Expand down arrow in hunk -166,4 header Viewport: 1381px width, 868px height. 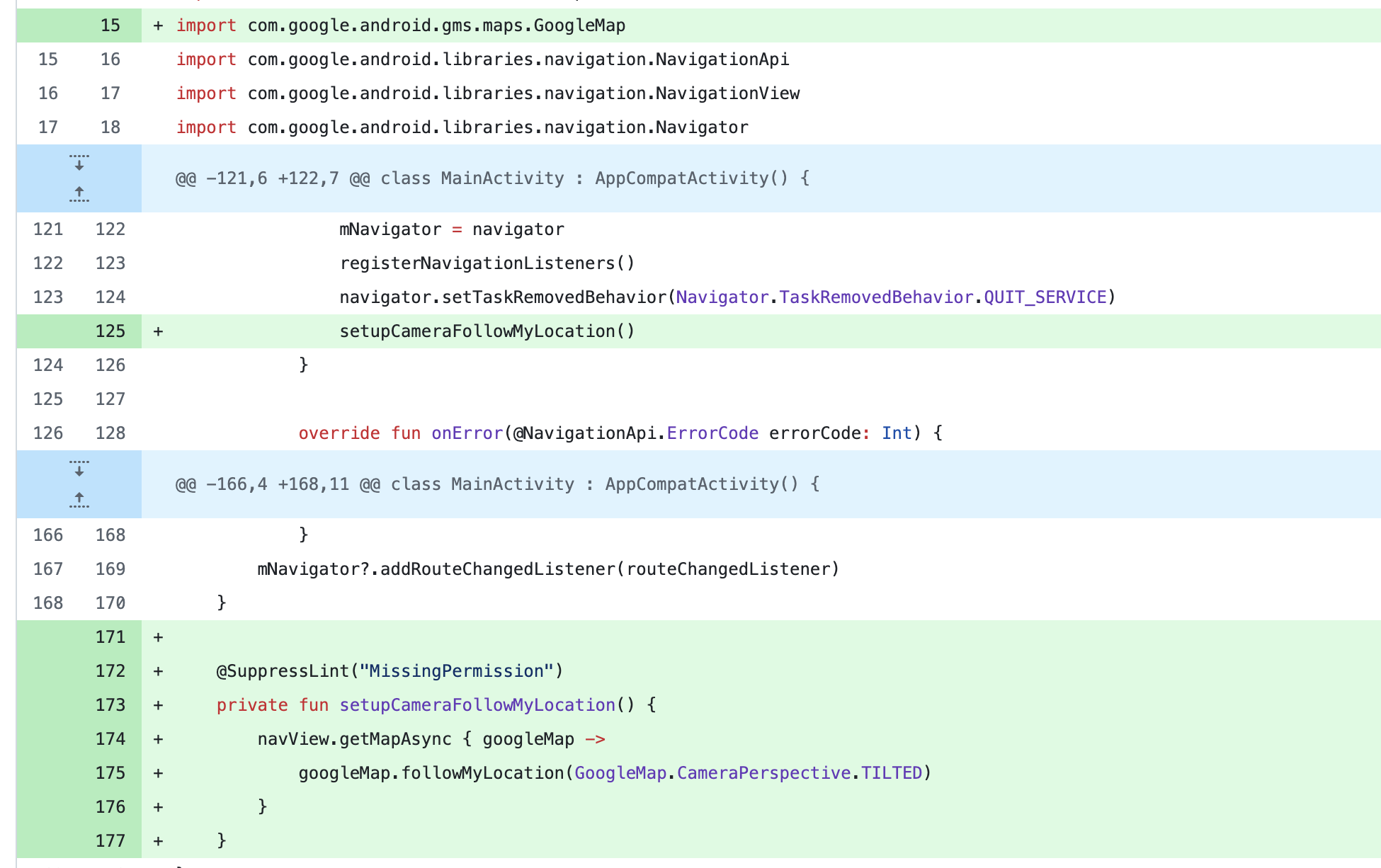79,469
